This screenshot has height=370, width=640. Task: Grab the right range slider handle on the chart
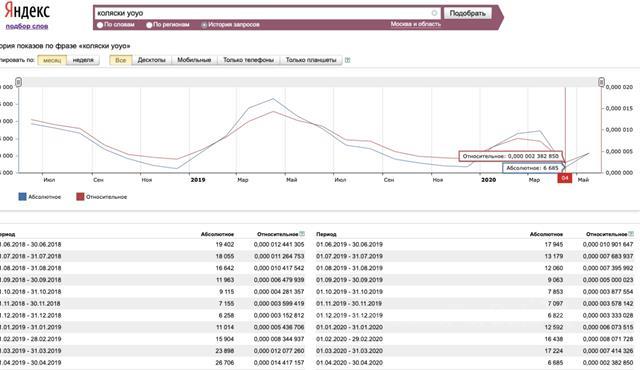coord(601,82)
